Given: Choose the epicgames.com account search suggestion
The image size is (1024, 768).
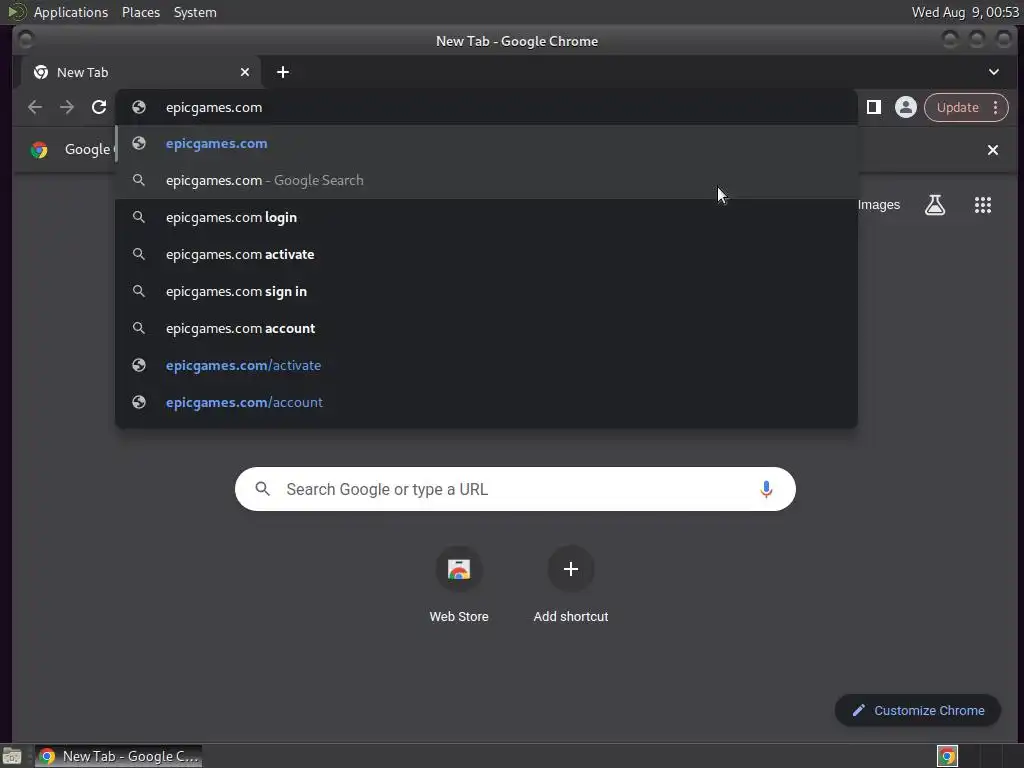Looking at the screenshot, I should (x=486, y=328).
